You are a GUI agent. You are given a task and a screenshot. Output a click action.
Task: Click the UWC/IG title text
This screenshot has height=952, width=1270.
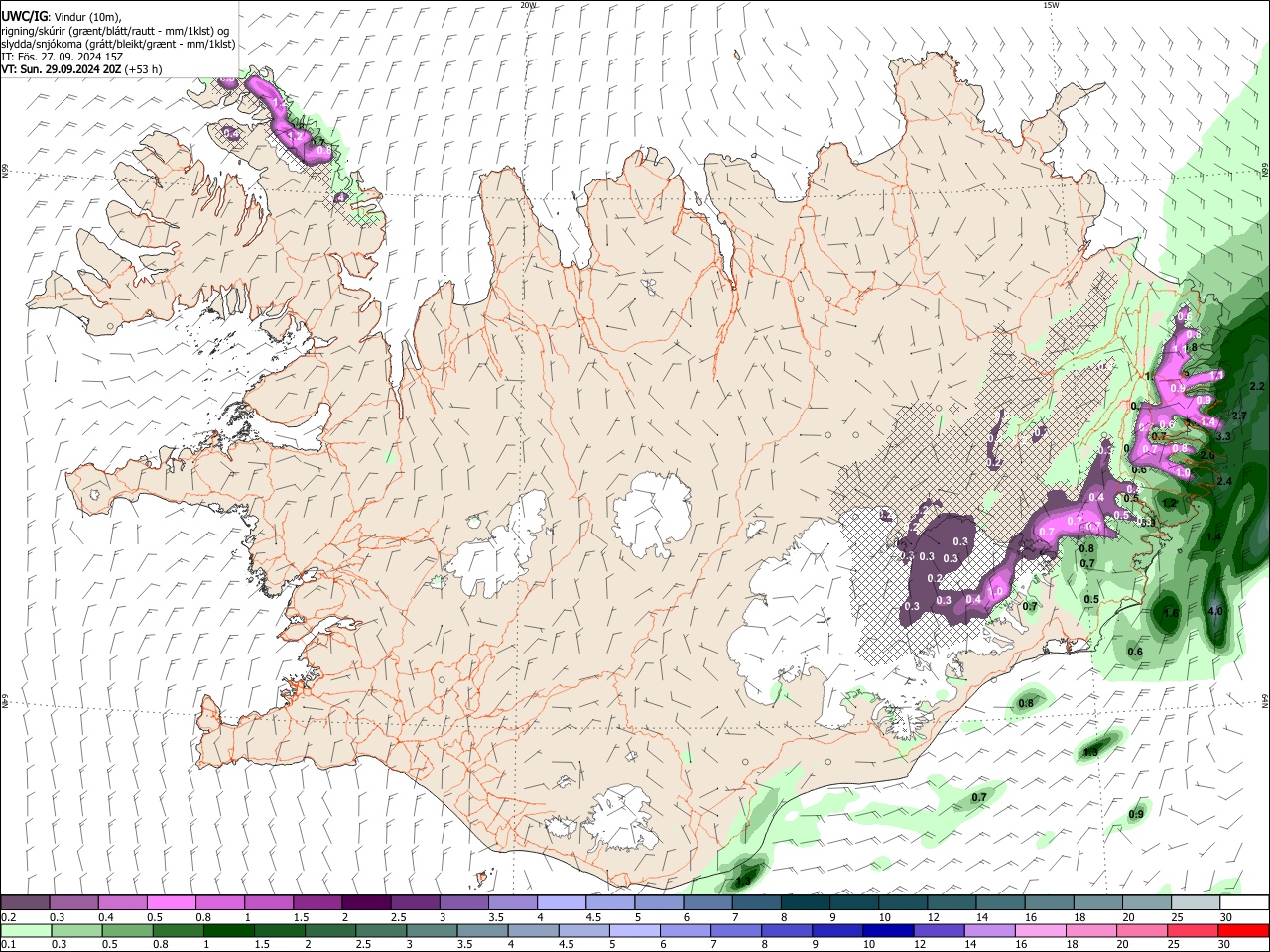tap(23, 16)
